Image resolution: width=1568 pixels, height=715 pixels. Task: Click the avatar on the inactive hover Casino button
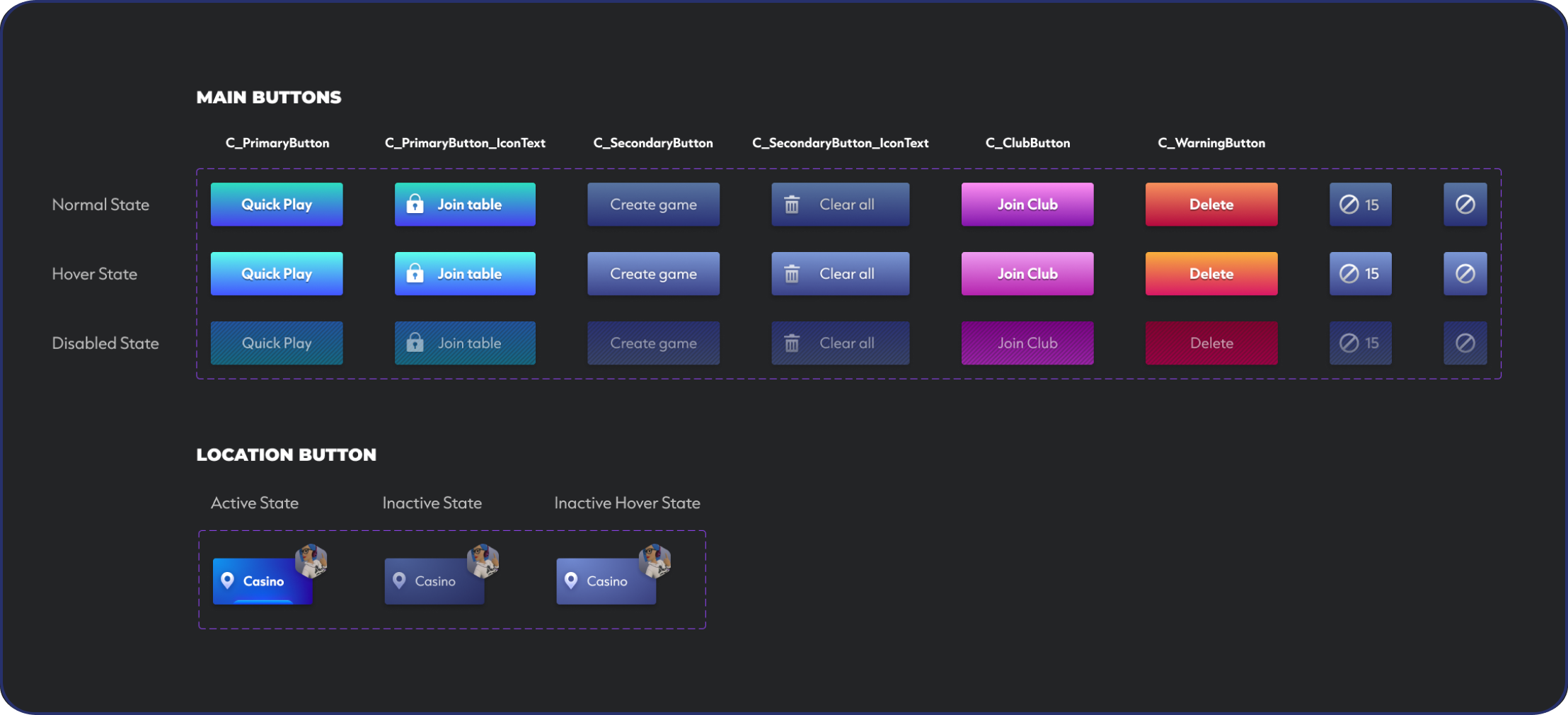(x=655, y=561)
